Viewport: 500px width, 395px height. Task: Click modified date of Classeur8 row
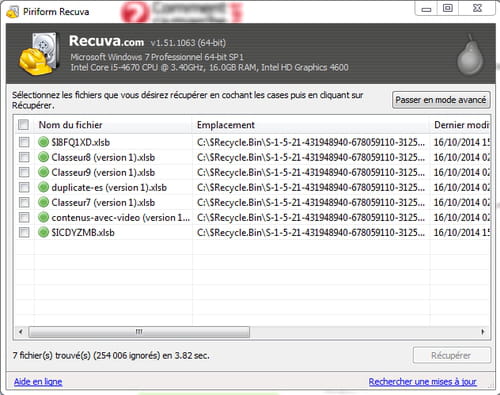(462, 157)
